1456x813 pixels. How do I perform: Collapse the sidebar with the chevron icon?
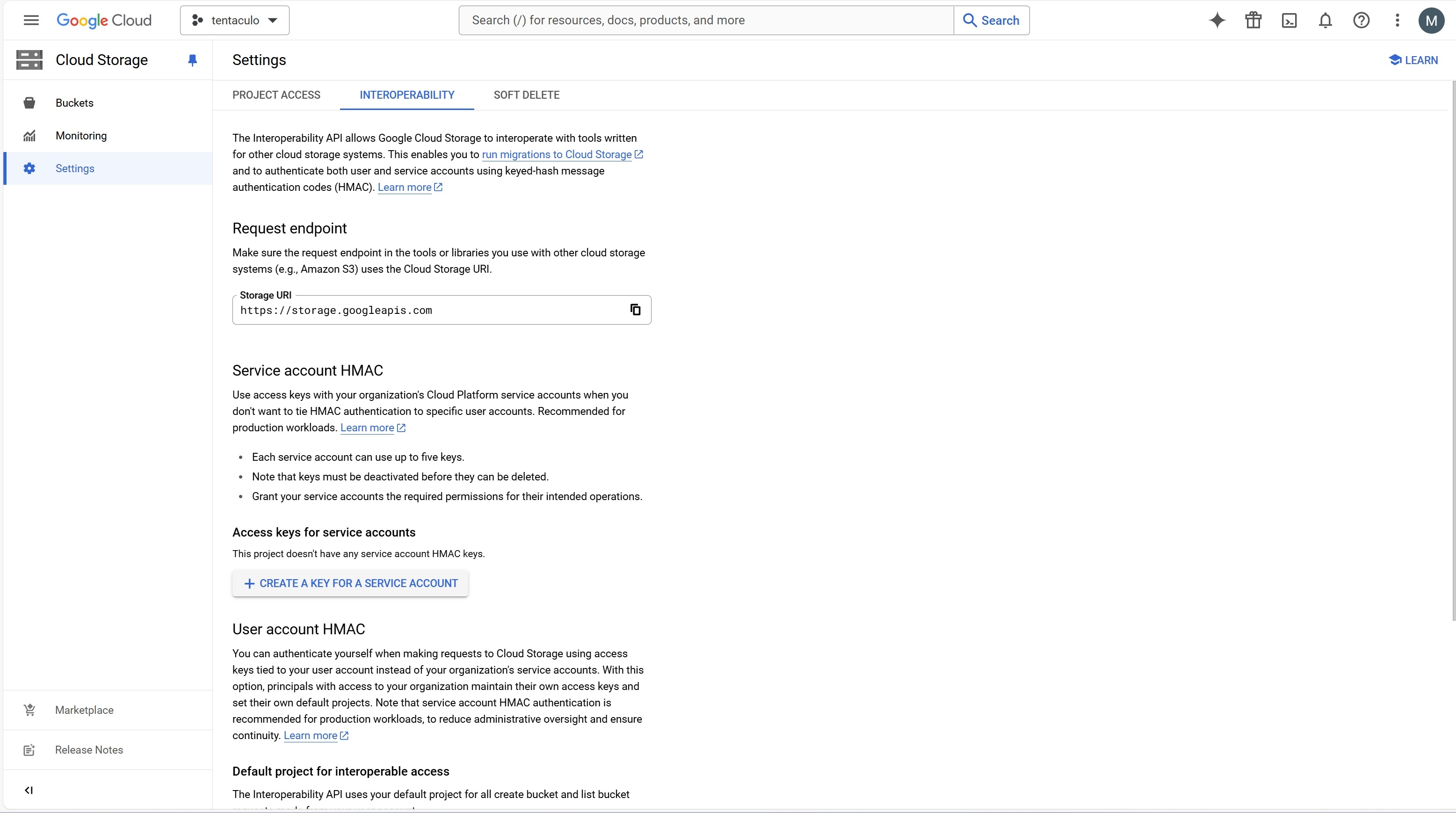29,790
